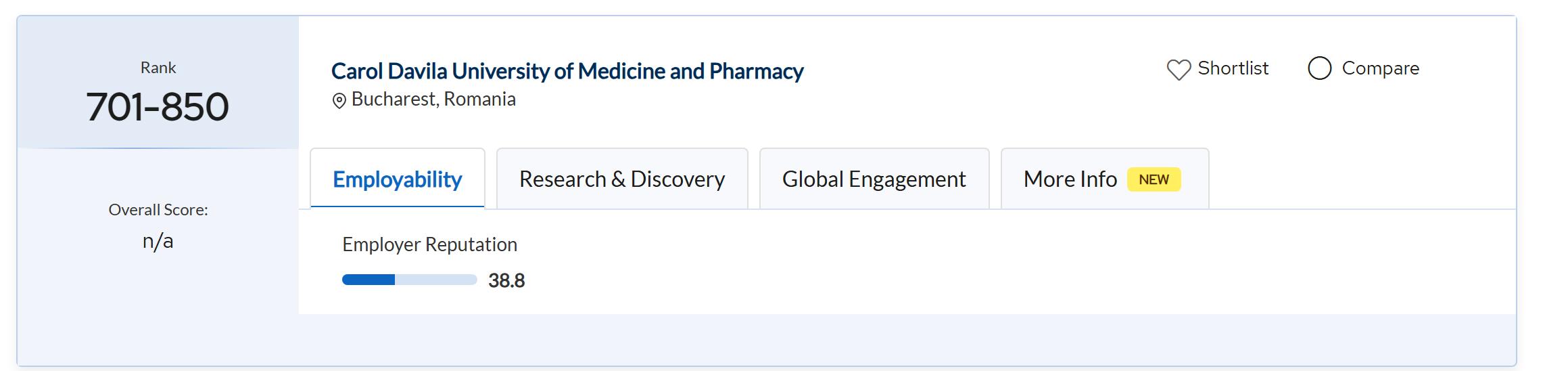
Task: Click the Compare text label
Action: coord(1380,68)
